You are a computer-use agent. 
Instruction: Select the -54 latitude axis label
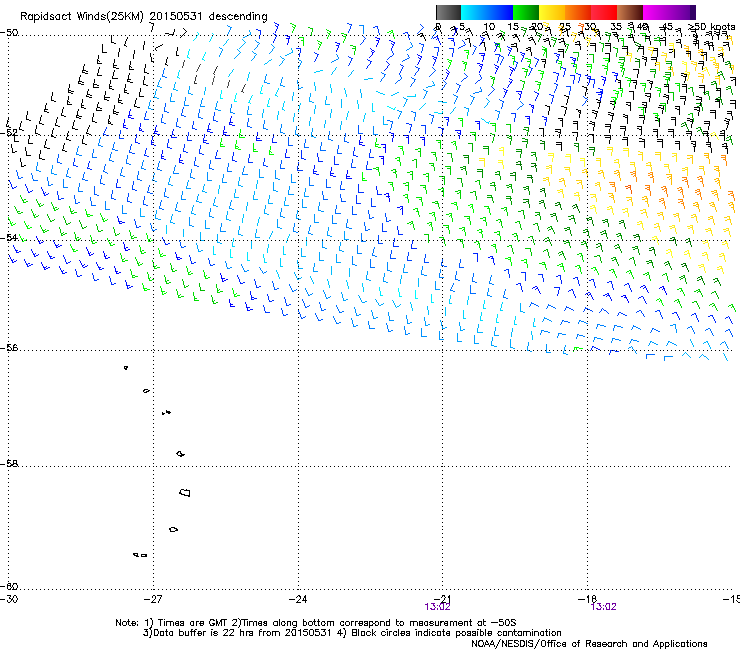coord(9,237)
